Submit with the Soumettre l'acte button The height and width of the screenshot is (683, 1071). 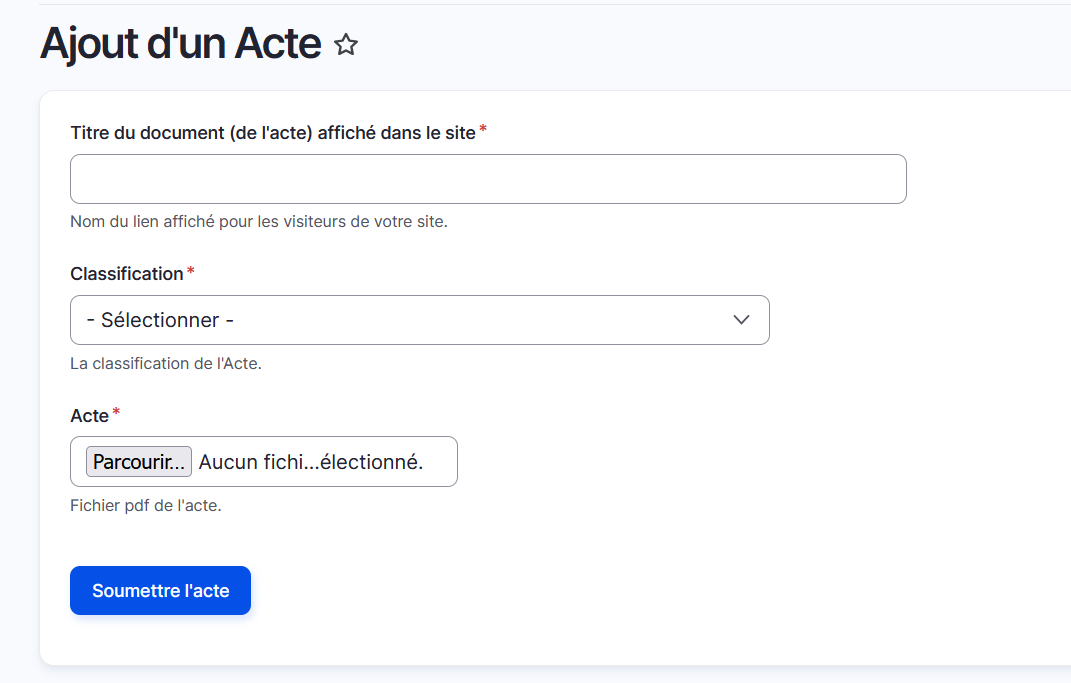click(160, 591)
